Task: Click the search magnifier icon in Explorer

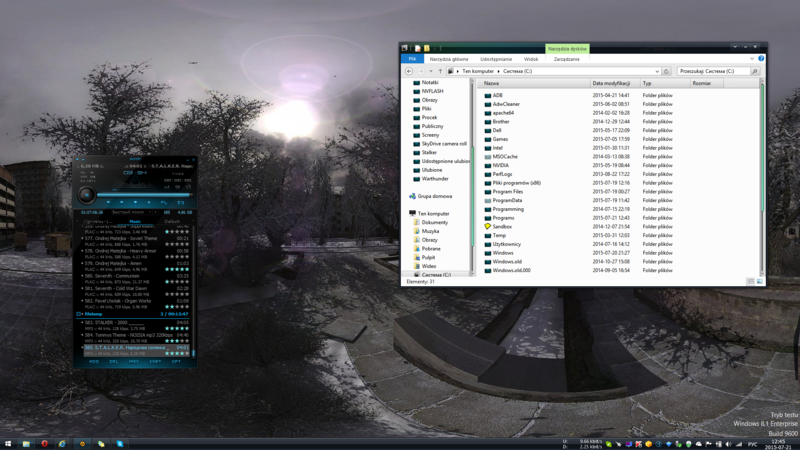Action: tap(755, 71)
